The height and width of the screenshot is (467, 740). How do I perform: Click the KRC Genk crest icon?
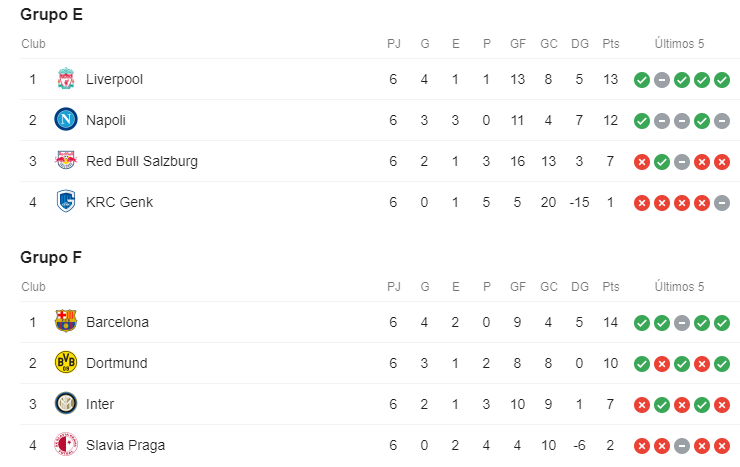click(65, 202)
